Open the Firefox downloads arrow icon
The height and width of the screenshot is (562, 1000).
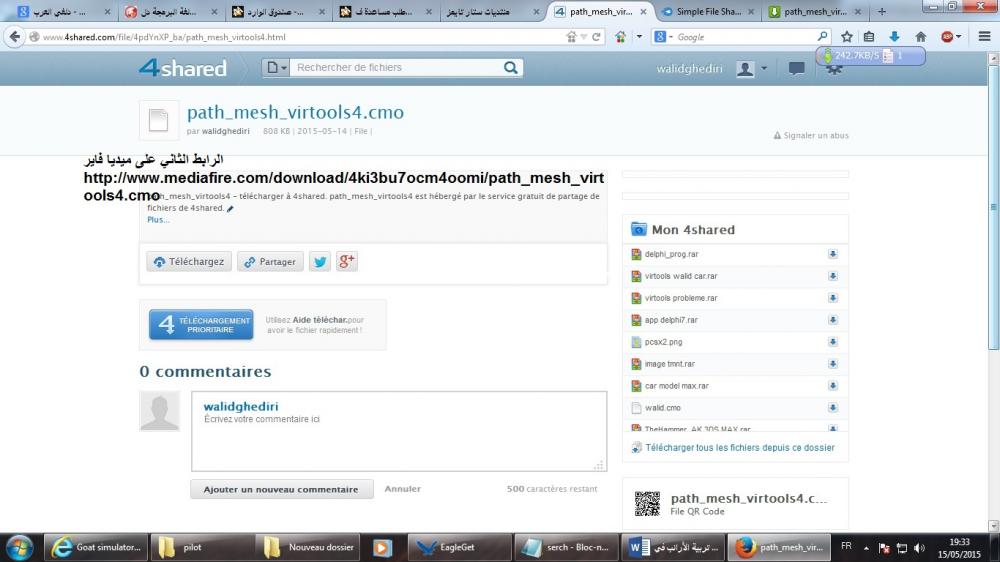(x=894, y=37)
